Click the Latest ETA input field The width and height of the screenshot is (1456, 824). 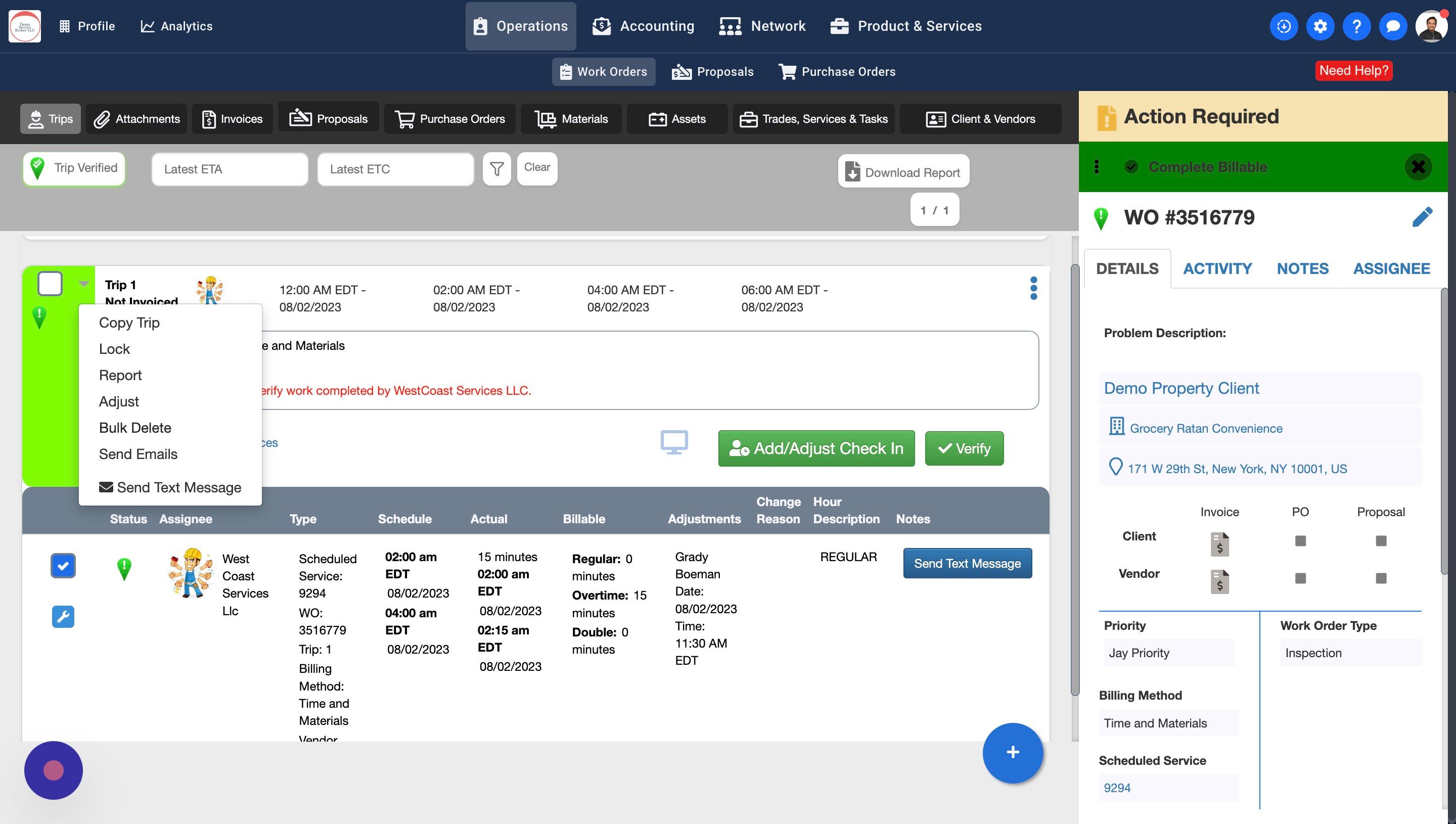[x=229, y=169]
